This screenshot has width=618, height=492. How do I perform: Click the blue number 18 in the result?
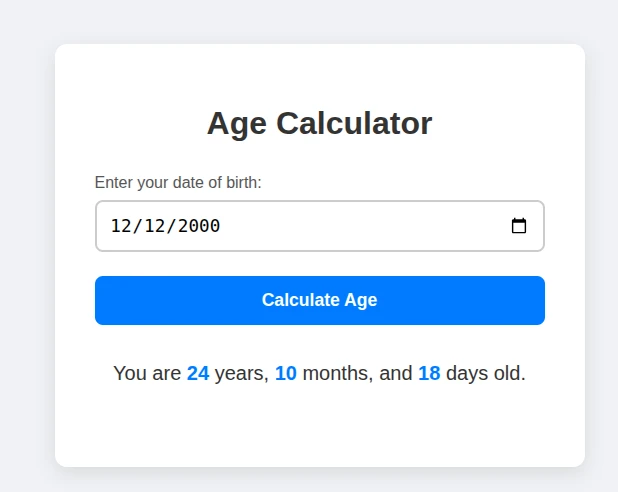(x=429, y=373)
